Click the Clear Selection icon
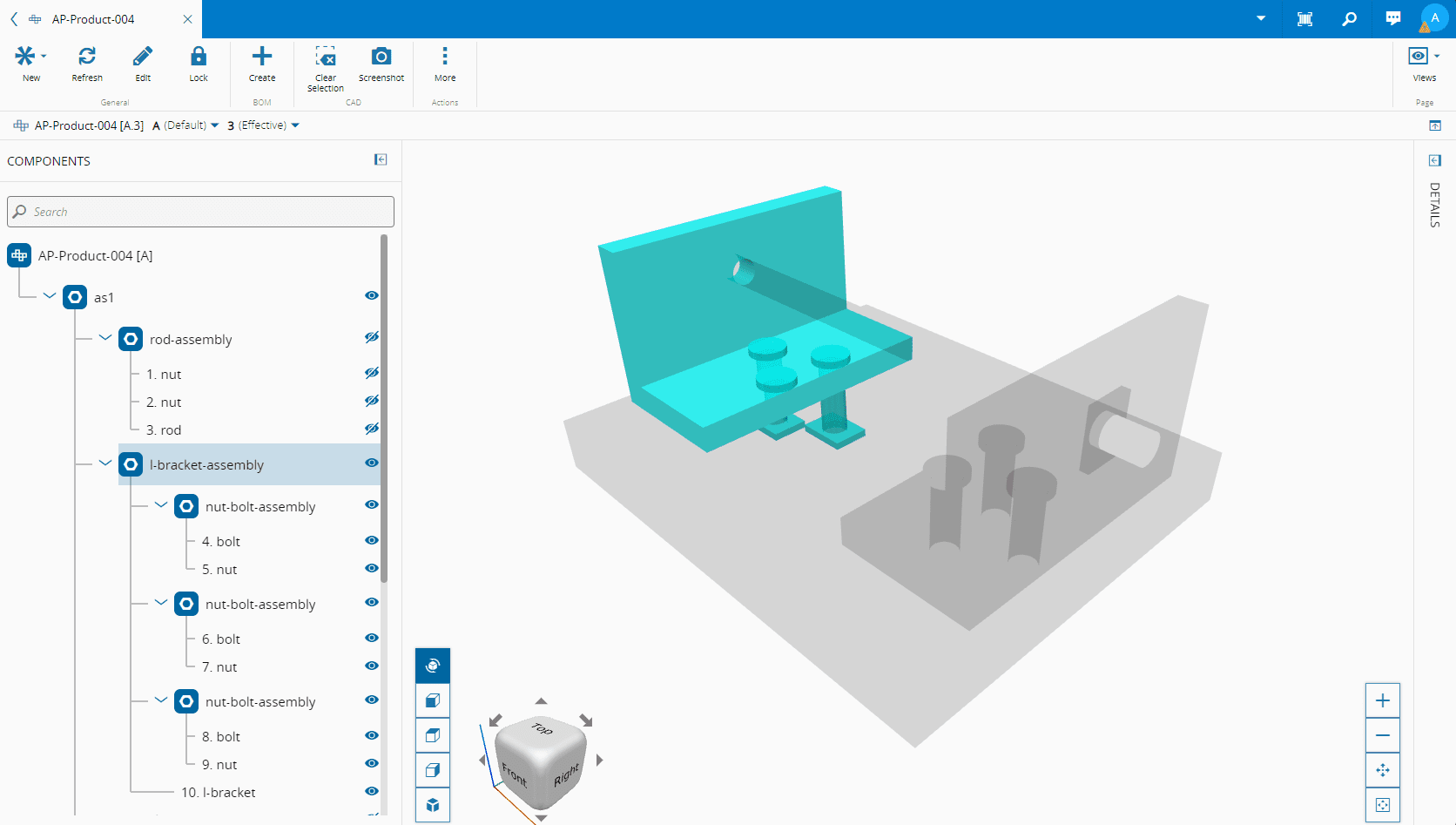The width and height of the screenshot is (1456, 825). pos(326,57)
